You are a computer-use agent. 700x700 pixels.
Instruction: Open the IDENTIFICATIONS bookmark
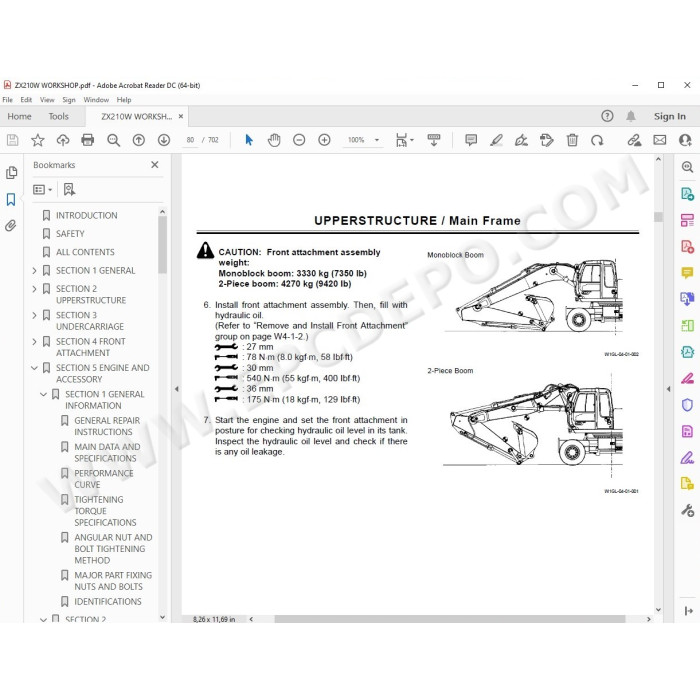pos(108,602)
